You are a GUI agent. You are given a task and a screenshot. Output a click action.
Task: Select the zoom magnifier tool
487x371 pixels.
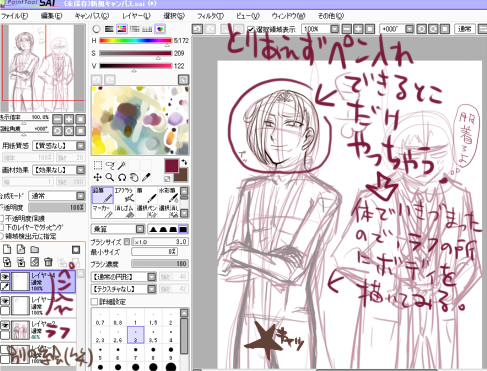110,177
